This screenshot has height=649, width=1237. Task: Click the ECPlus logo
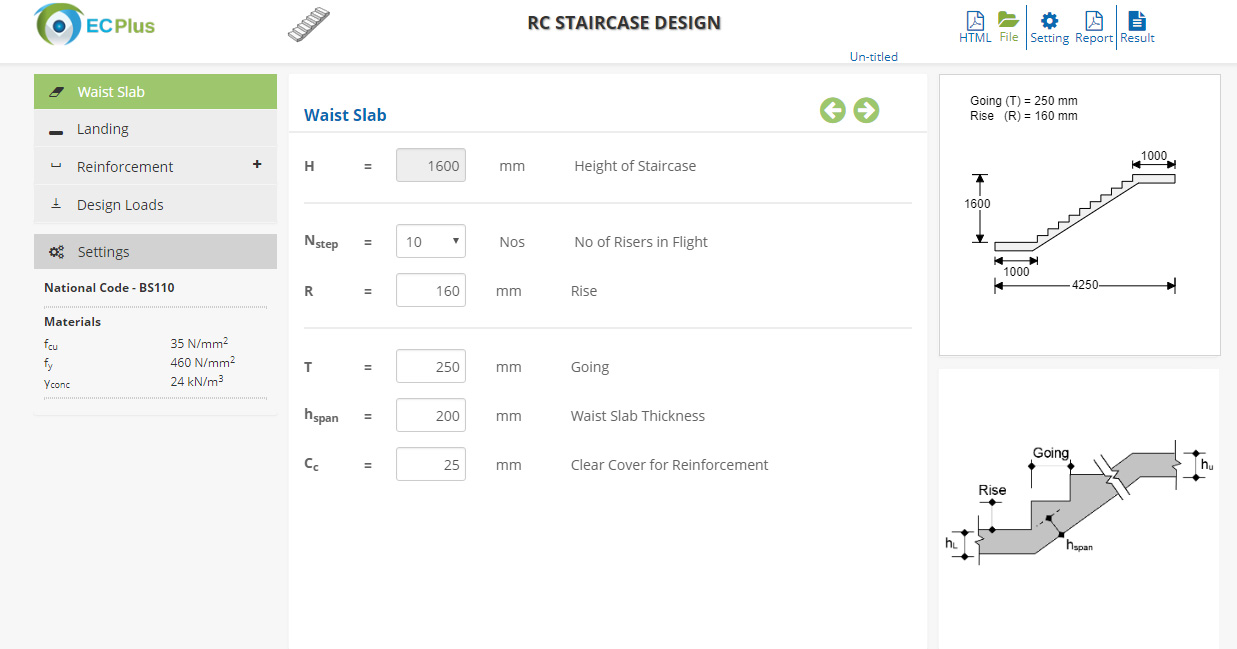click(x=95, y=24)
